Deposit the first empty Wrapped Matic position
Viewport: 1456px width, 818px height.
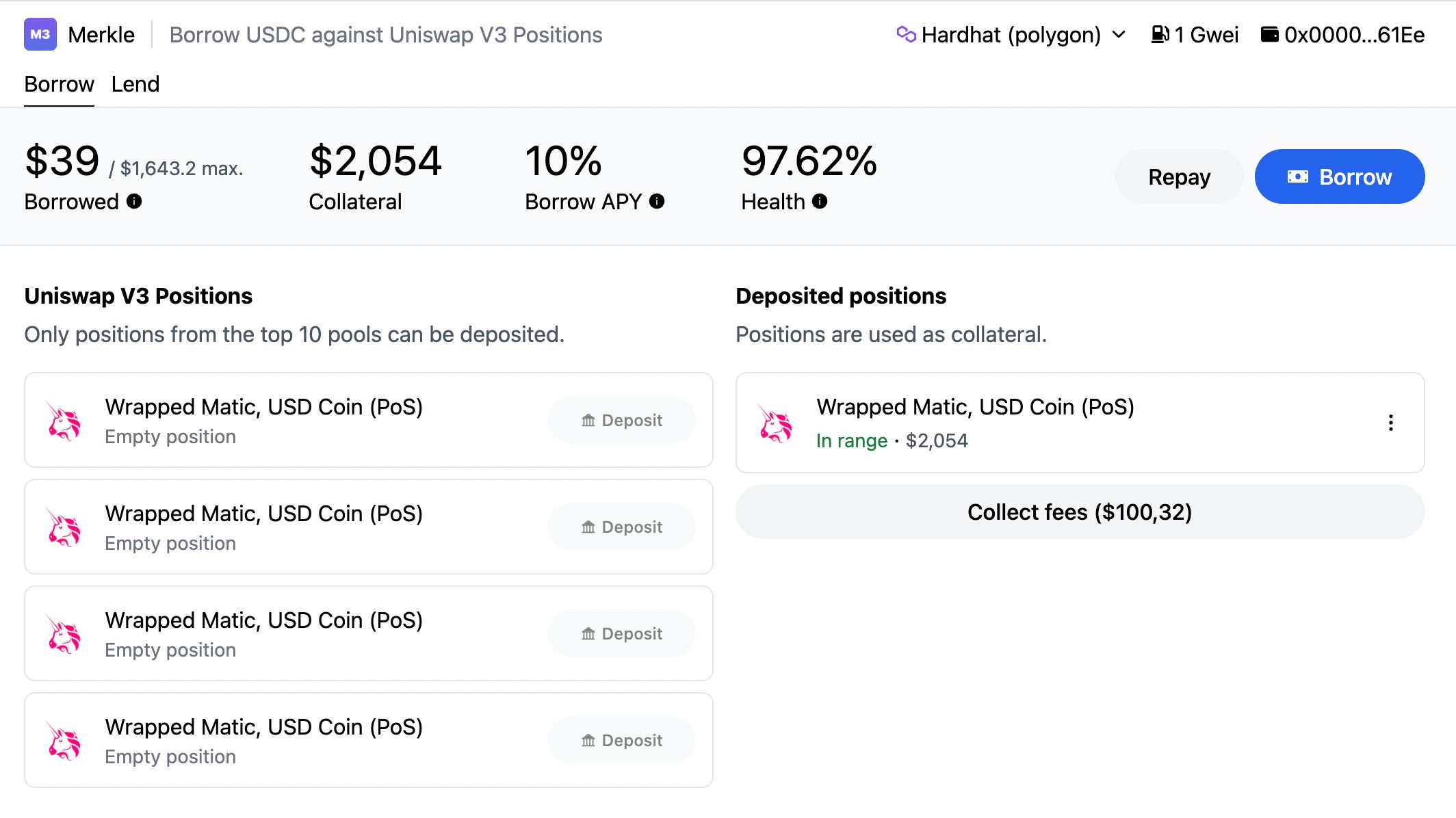point(621,420)
